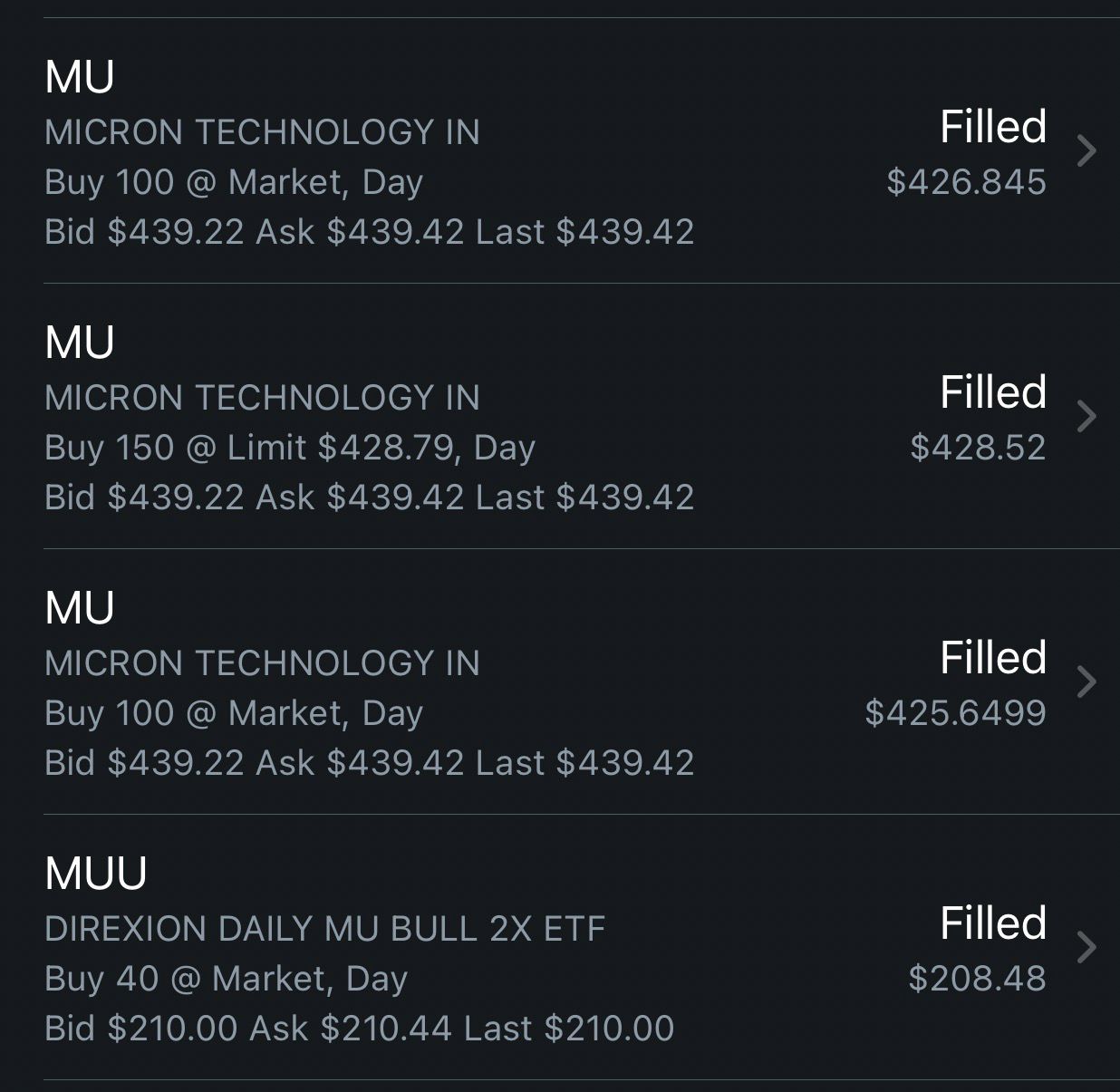The image size is (1120, 1092).
Task: Click MICRON TECHNOLOGY IN above Buy 150 order
Action: tap(262, 398)
